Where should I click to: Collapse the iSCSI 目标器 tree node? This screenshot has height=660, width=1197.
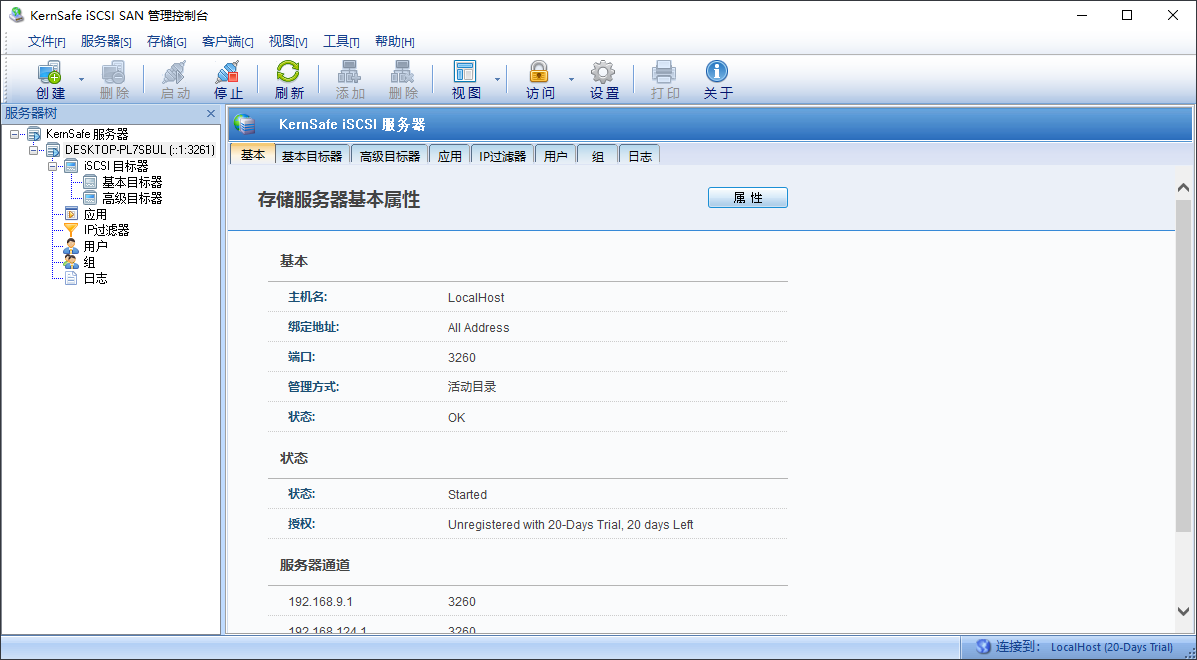(52, 166)
